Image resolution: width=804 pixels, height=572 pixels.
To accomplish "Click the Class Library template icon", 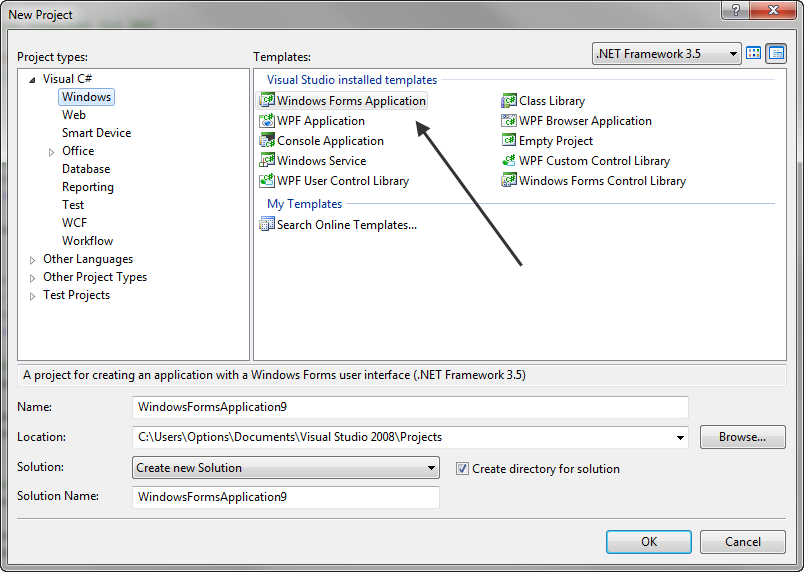I will [x=509, y=100].
